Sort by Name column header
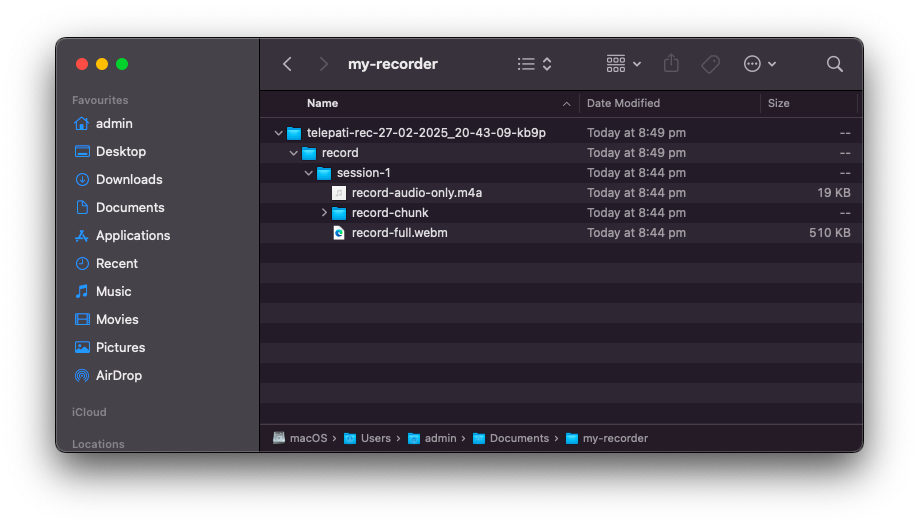The height and width of the screenshot is (526, 919). [322, 103]
